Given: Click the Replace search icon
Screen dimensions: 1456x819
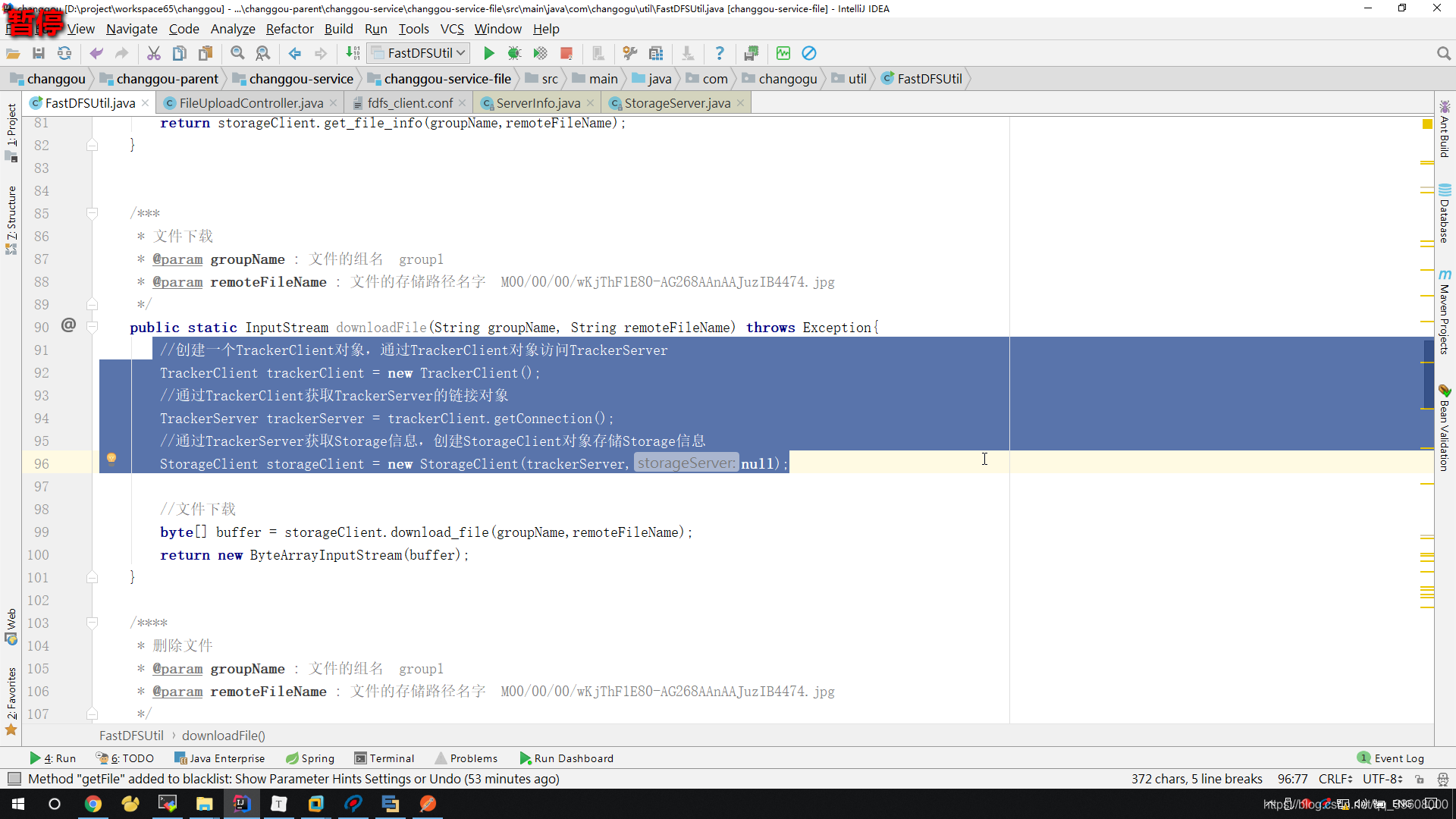Looking at the screenshot, I should [262, 53].
